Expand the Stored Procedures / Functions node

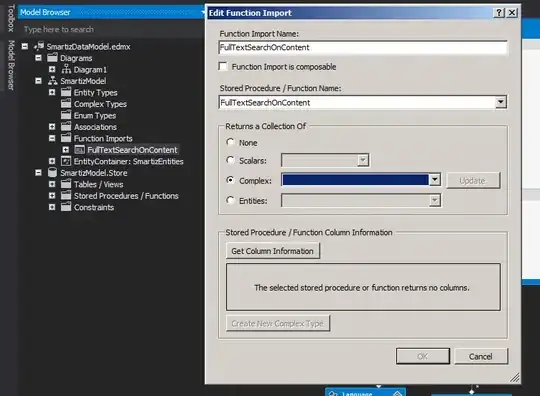click(x=52, y=196)
